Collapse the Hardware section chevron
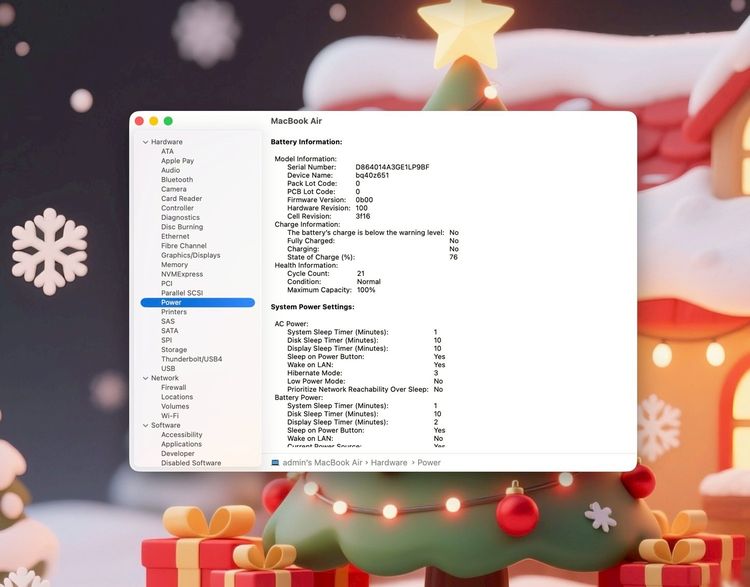 tap(145, 142)
